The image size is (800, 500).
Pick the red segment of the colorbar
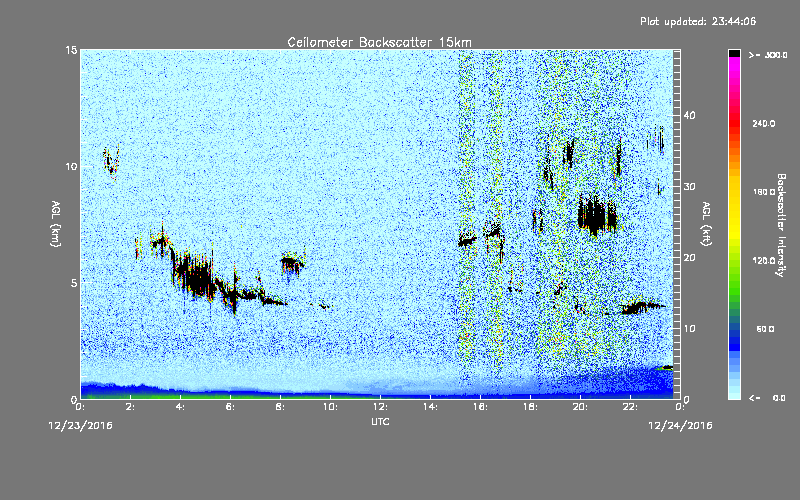[734, 122]
